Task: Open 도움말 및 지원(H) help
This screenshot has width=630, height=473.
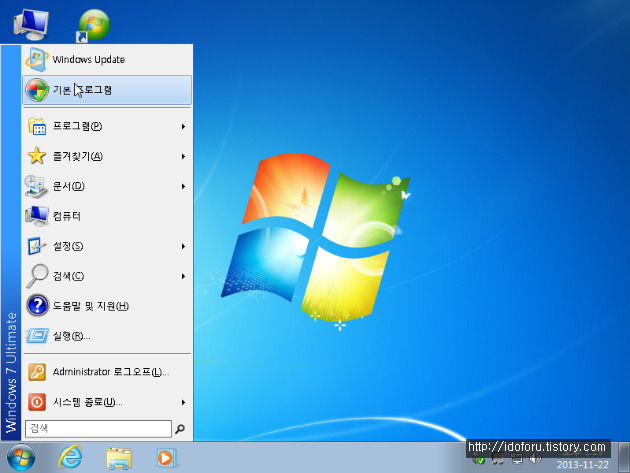Action: click(107, 306)
